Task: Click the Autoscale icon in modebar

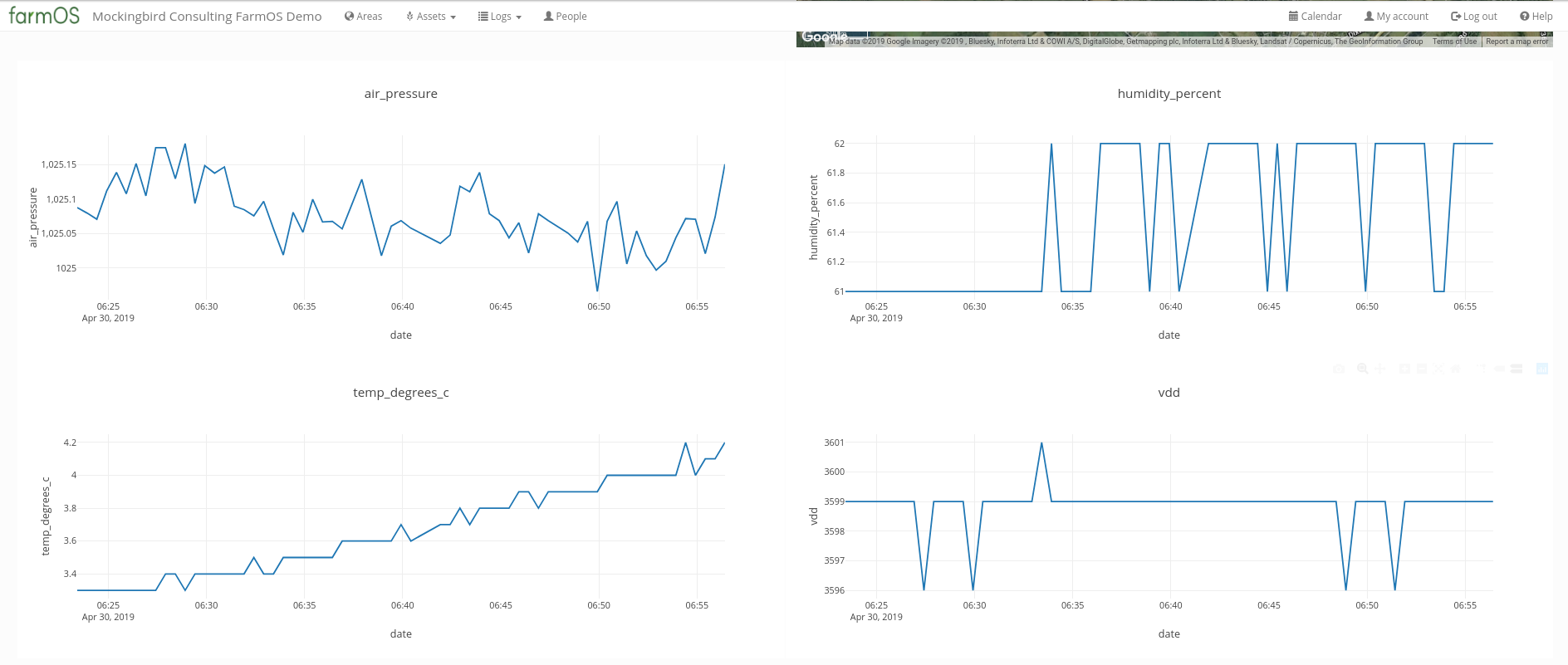Action: (x=1438, y=369)
